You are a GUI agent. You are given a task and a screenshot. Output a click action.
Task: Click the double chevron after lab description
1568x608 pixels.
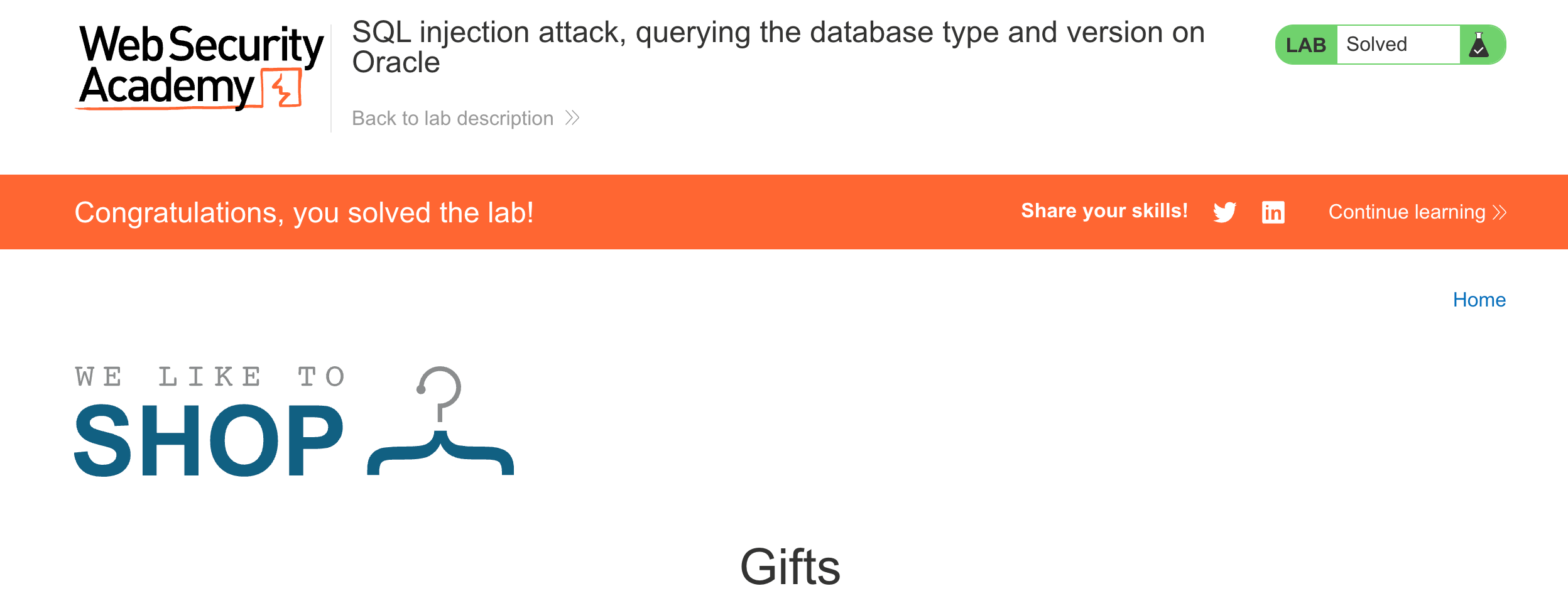click(572, 118)
